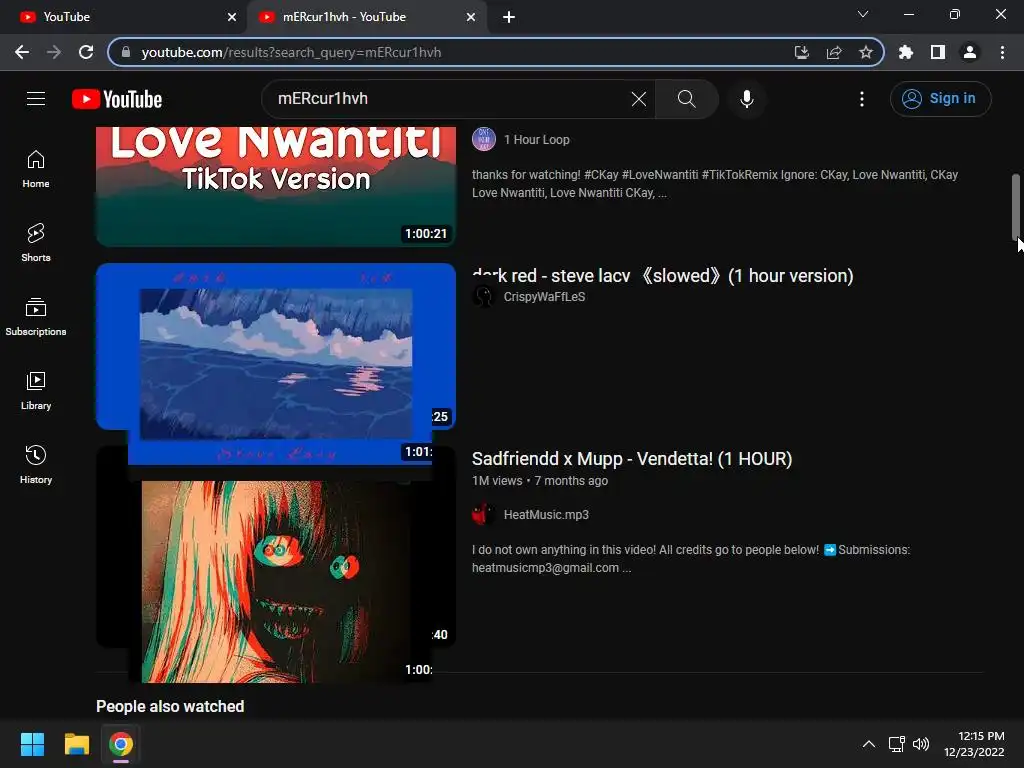
Task: Click the install app icon in address bar
Action: (801, 52)
